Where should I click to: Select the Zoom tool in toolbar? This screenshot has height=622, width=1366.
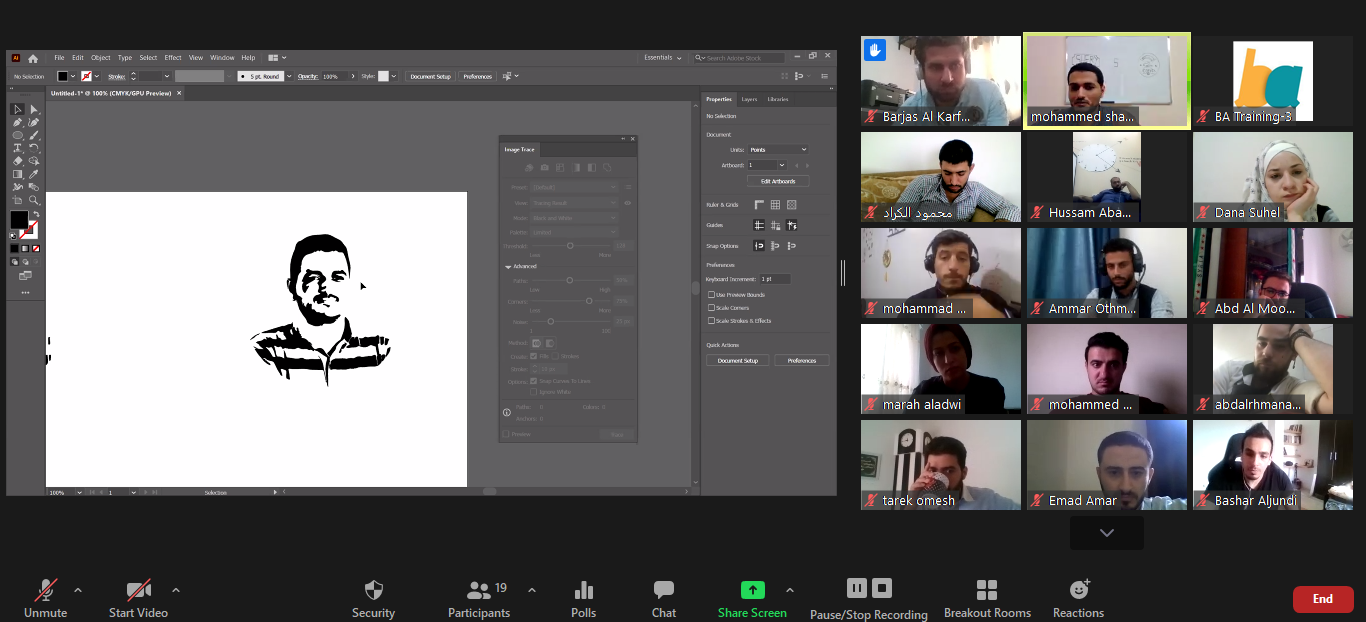click(34, 200)
